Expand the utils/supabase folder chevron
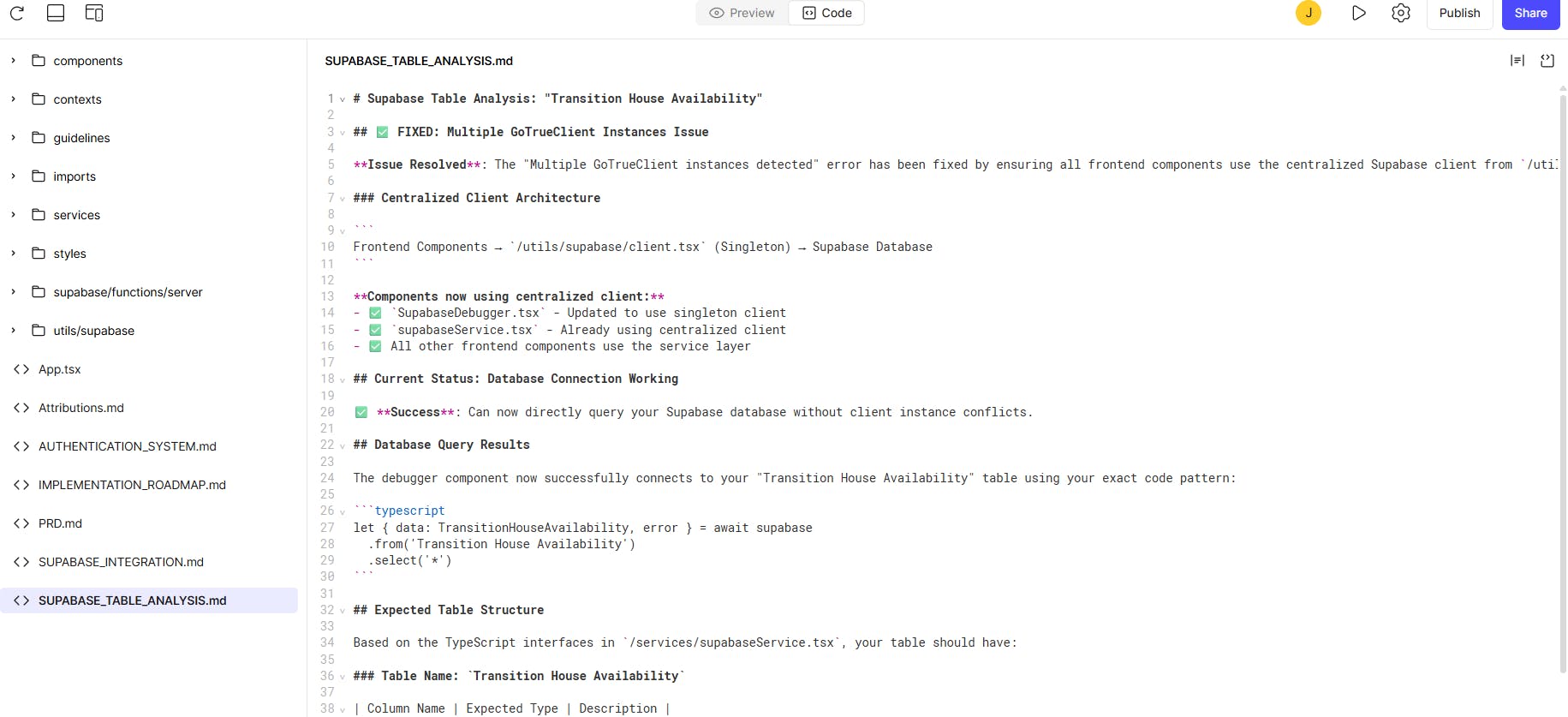 tap(13, 331)
